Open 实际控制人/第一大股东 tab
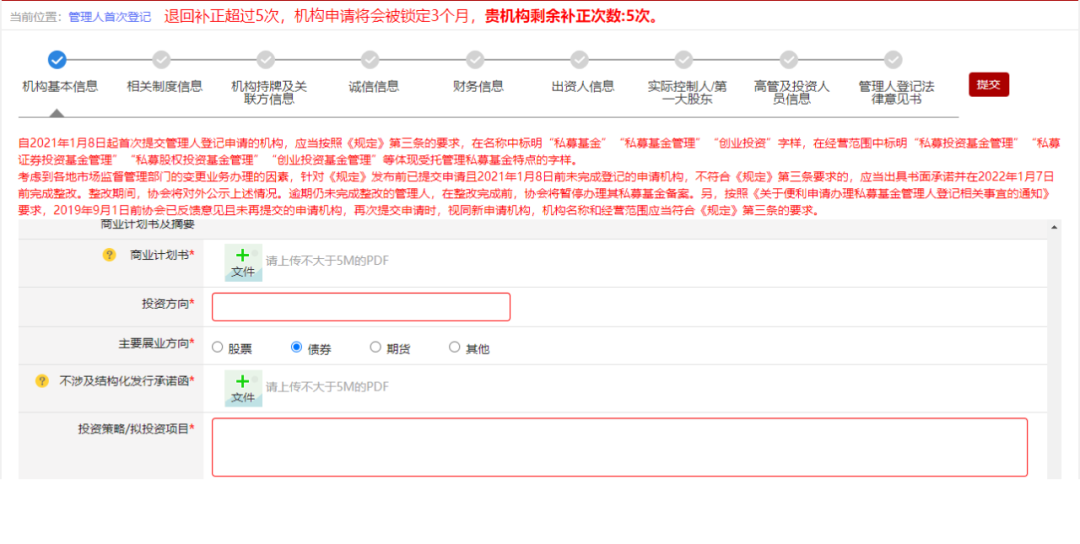1080x544 pixels. 687,93
